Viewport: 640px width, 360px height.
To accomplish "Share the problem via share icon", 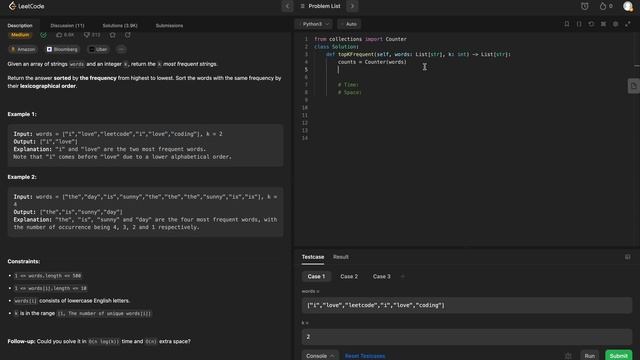I will pyautogui.click(x=128, y=35).
